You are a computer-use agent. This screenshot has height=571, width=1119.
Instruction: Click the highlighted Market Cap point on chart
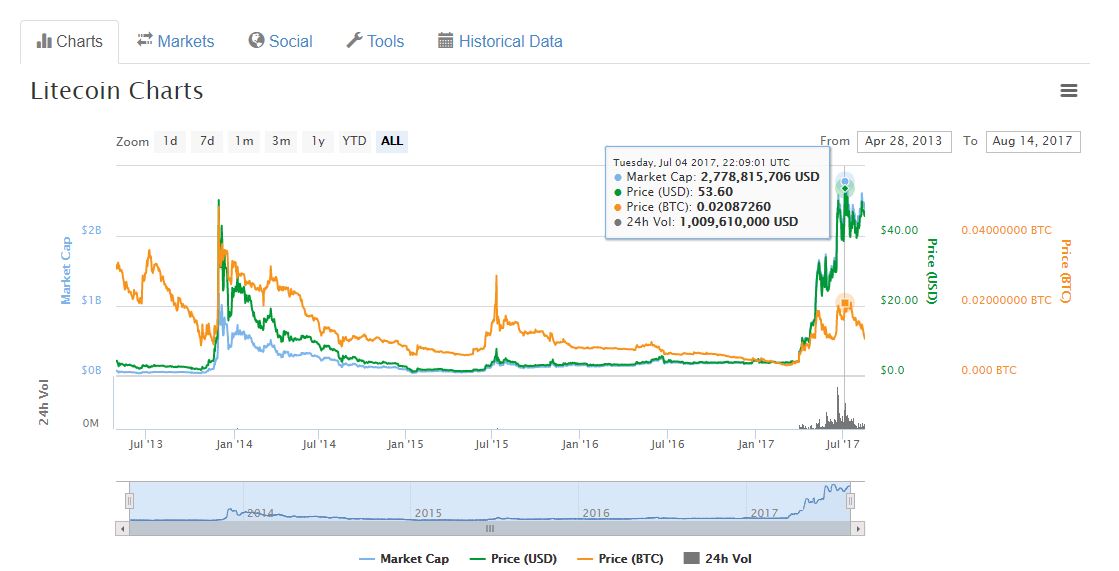pos(845,181)
